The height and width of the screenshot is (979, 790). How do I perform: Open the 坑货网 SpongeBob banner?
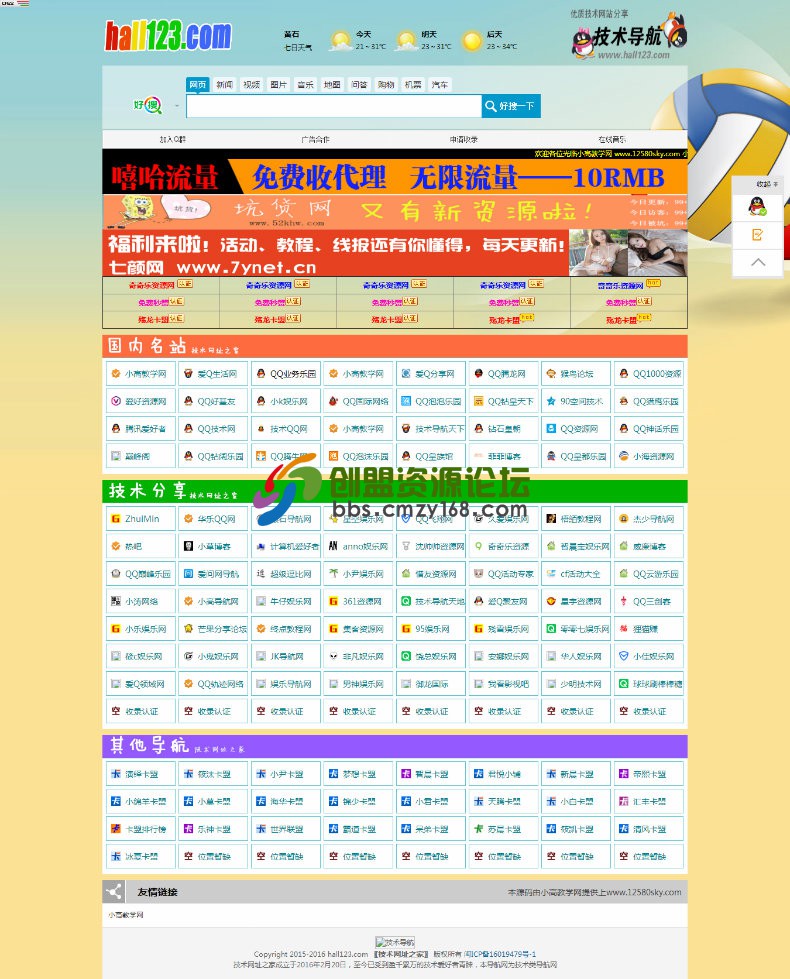[395, 212]
